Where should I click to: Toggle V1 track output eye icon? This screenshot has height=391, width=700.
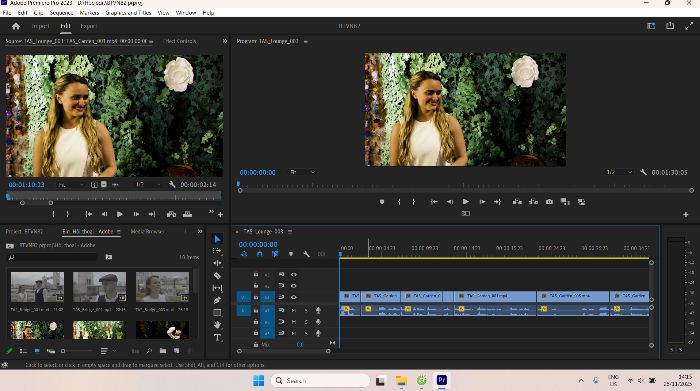pos(294,297)
